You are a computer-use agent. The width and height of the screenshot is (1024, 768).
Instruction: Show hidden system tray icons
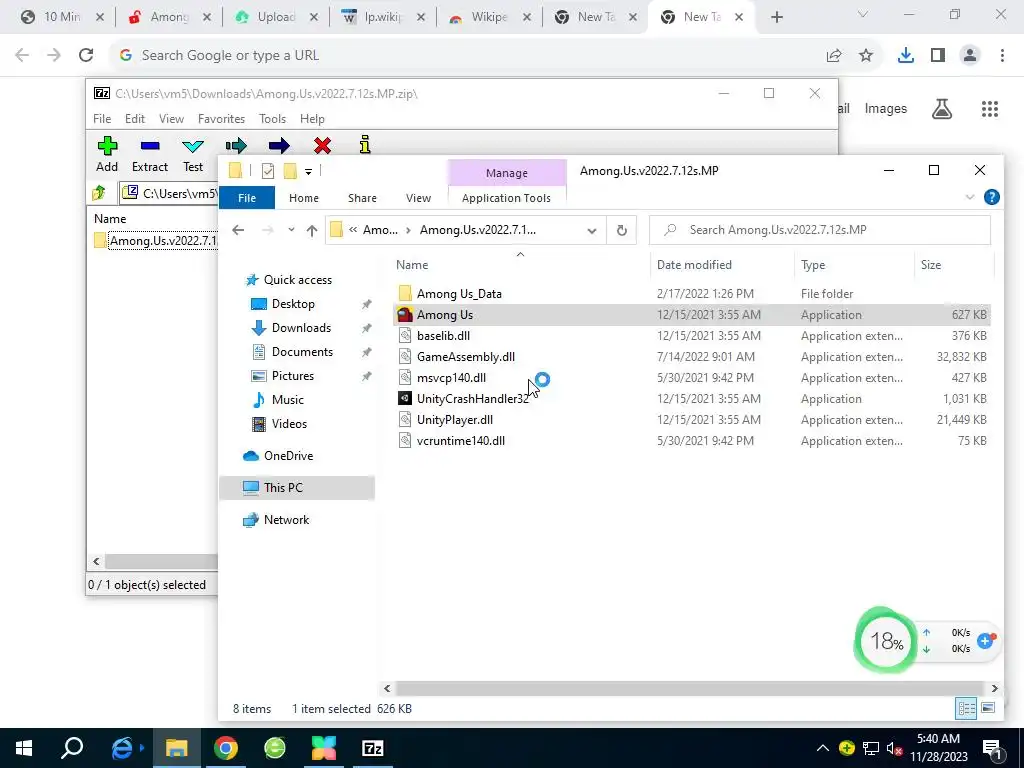pos(823,748)
